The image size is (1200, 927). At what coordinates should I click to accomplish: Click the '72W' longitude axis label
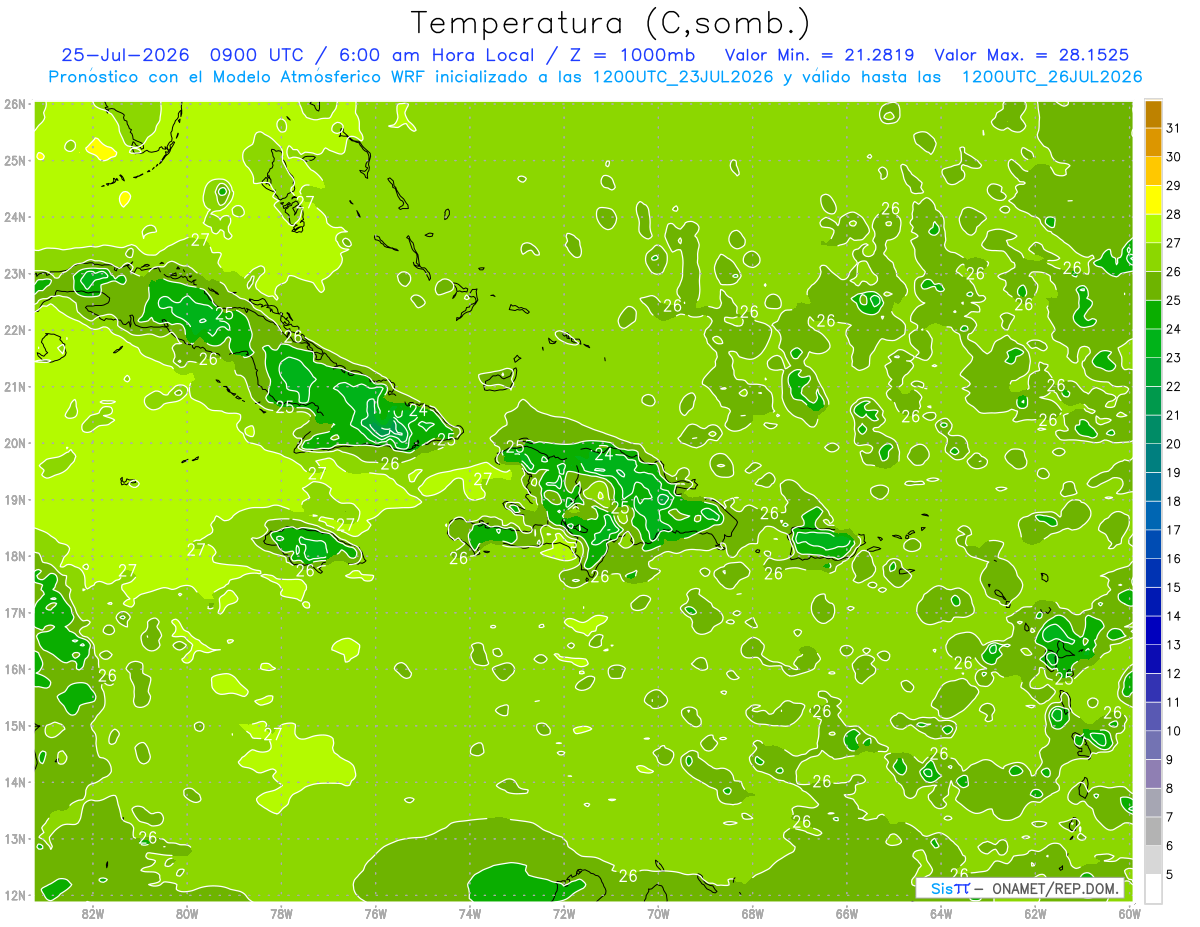[564, 914]
